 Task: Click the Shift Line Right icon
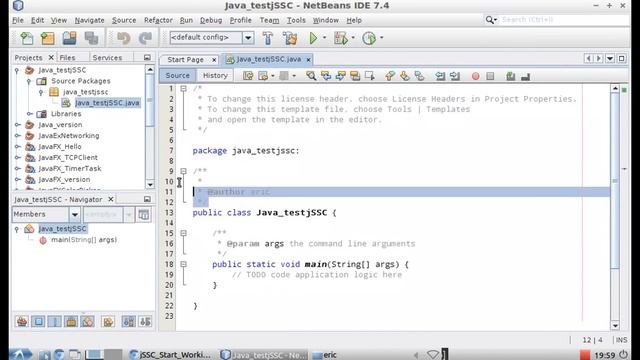[455, 76]
